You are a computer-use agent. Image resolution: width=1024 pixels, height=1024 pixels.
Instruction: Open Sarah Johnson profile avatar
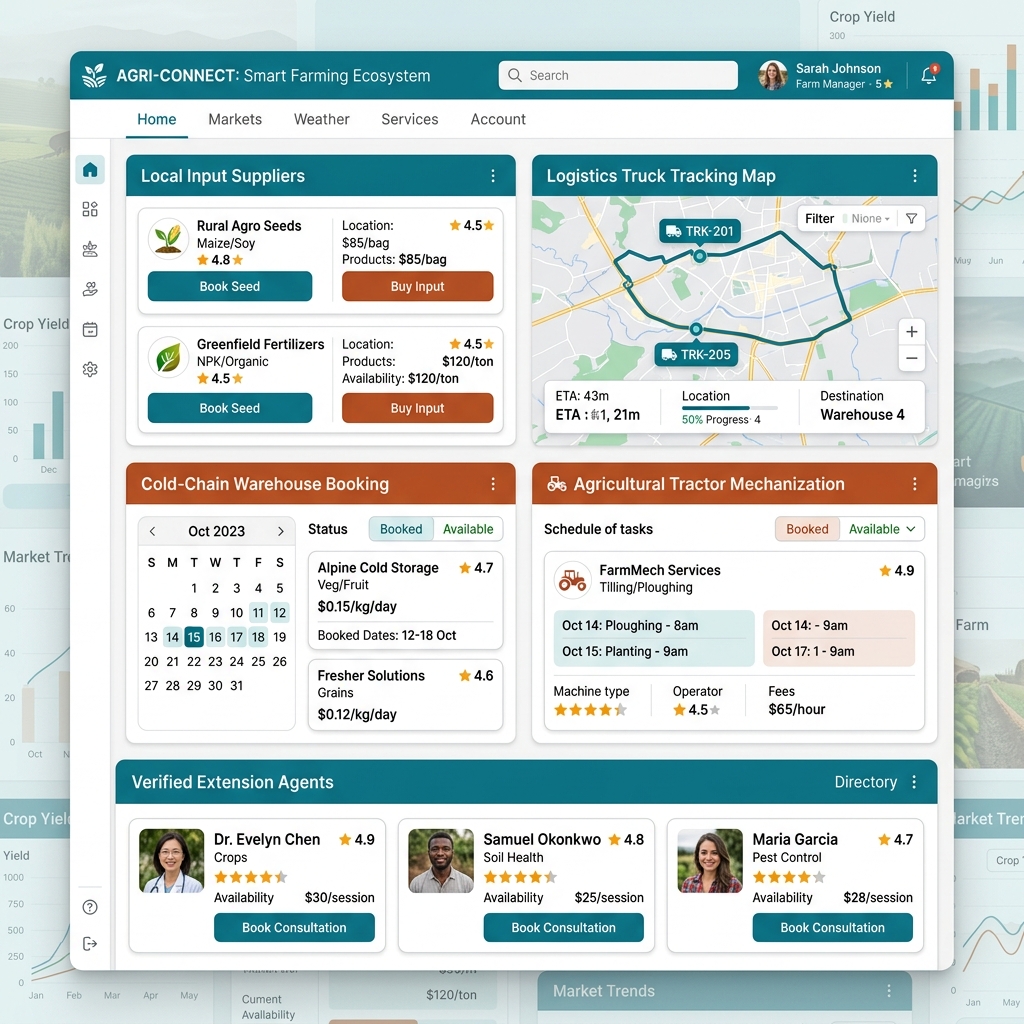pyautogui.click(x=773, y=75)
